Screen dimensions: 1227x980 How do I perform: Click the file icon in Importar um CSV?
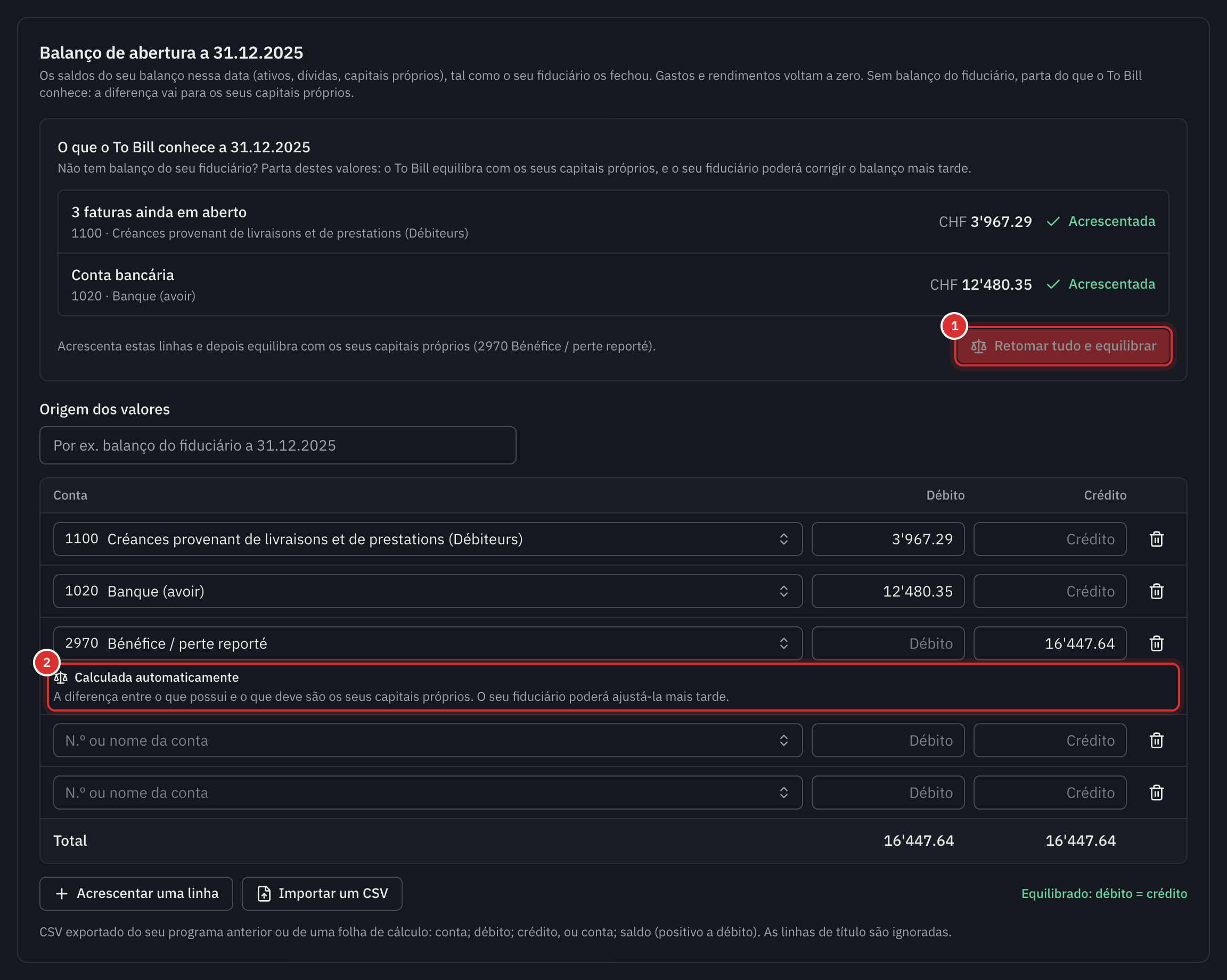(264, 894)
